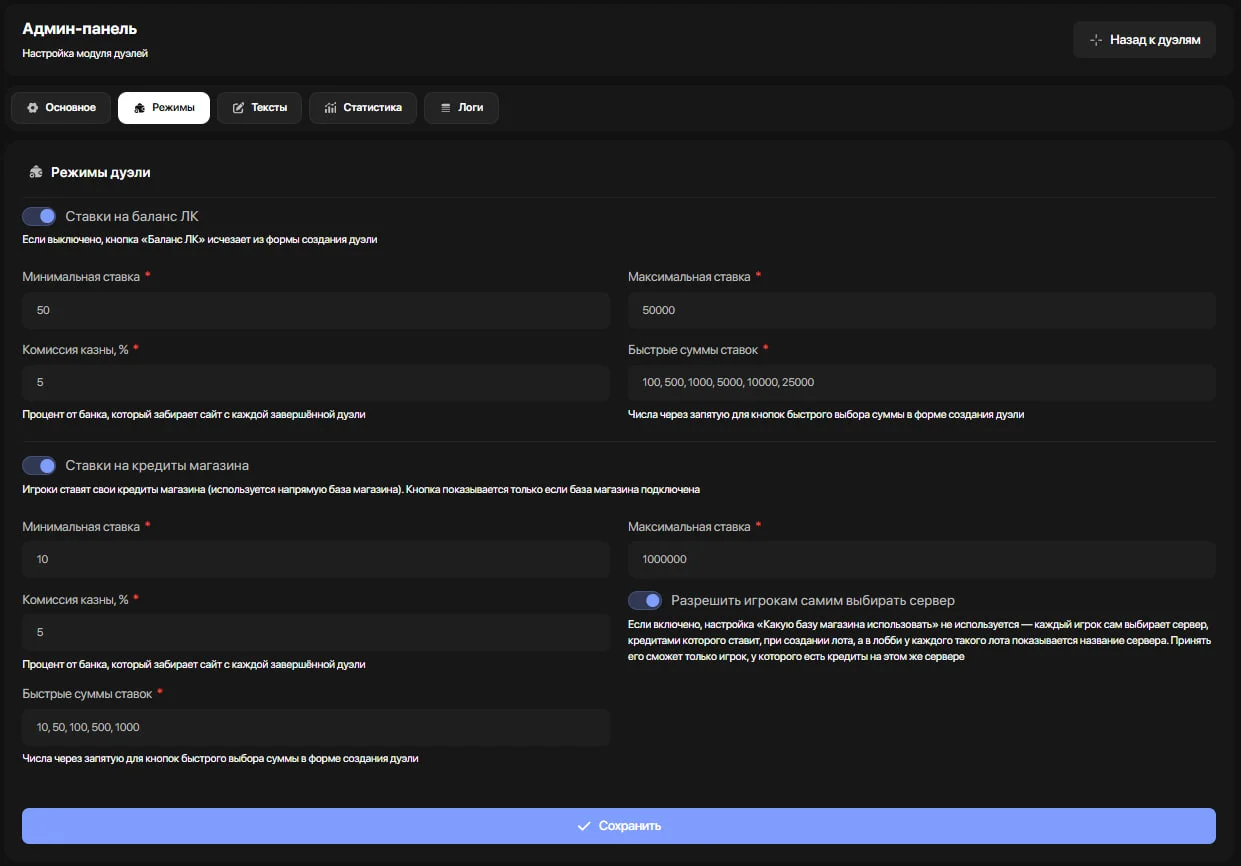Focus balance Минимальная ставка field with 50

[316, 310]
